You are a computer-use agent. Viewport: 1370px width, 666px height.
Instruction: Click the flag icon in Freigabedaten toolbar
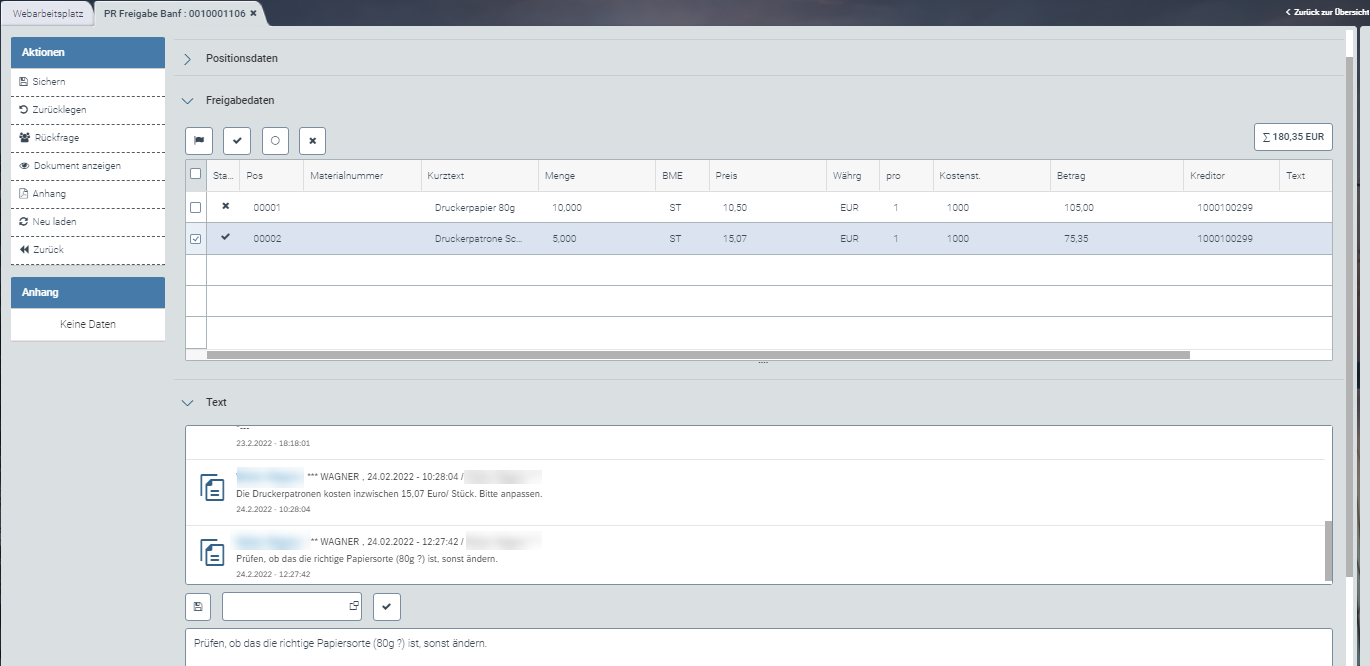tap(199, 141)
